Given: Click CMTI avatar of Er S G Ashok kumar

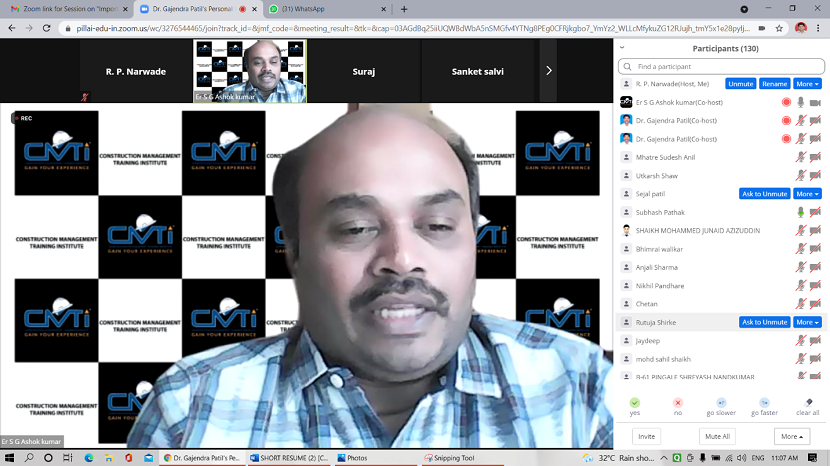Looking at the screenshot, I should point(626,102).
